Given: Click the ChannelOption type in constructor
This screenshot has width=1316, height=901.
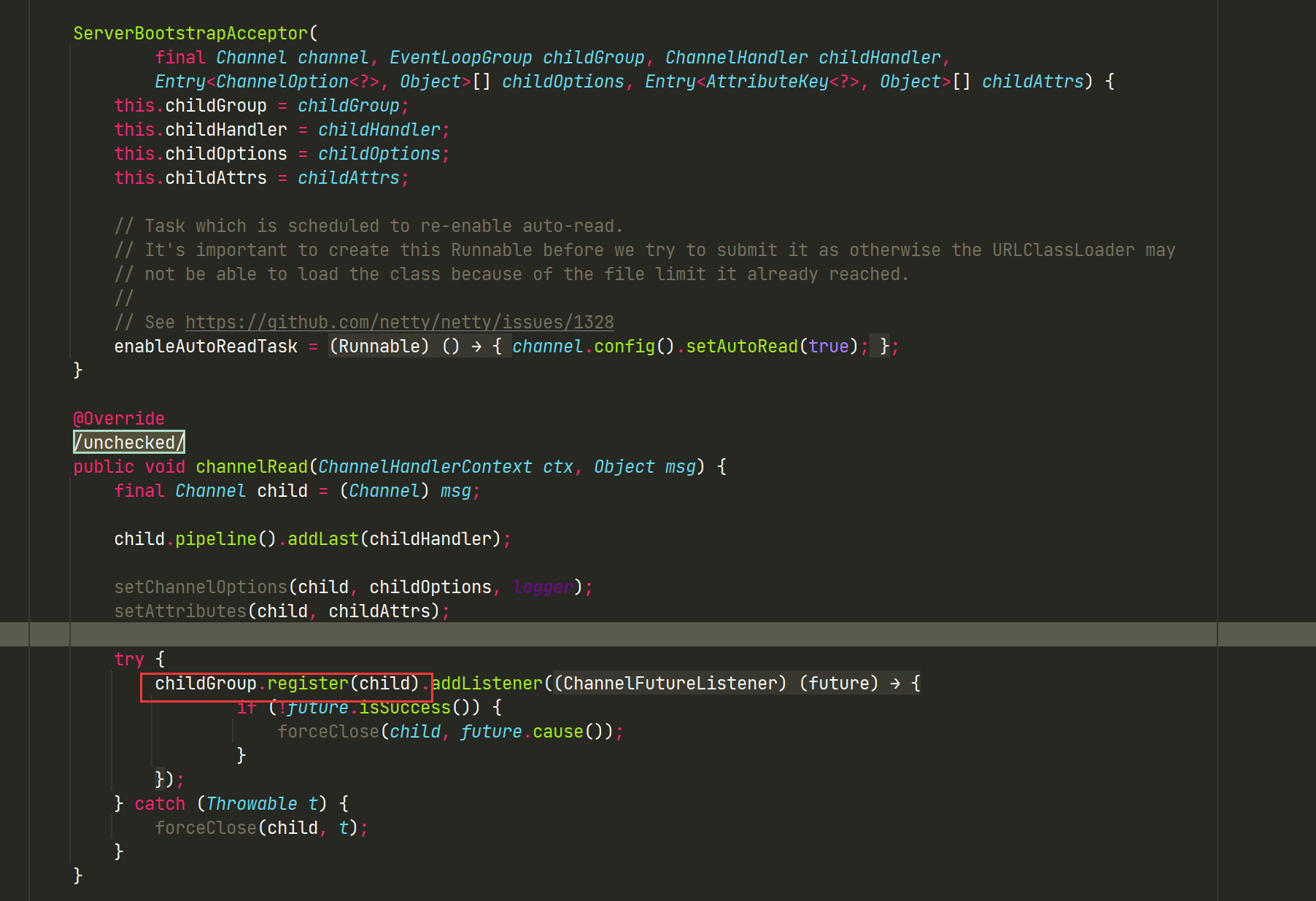Looking at the screenshot, I should click(282, 81).
